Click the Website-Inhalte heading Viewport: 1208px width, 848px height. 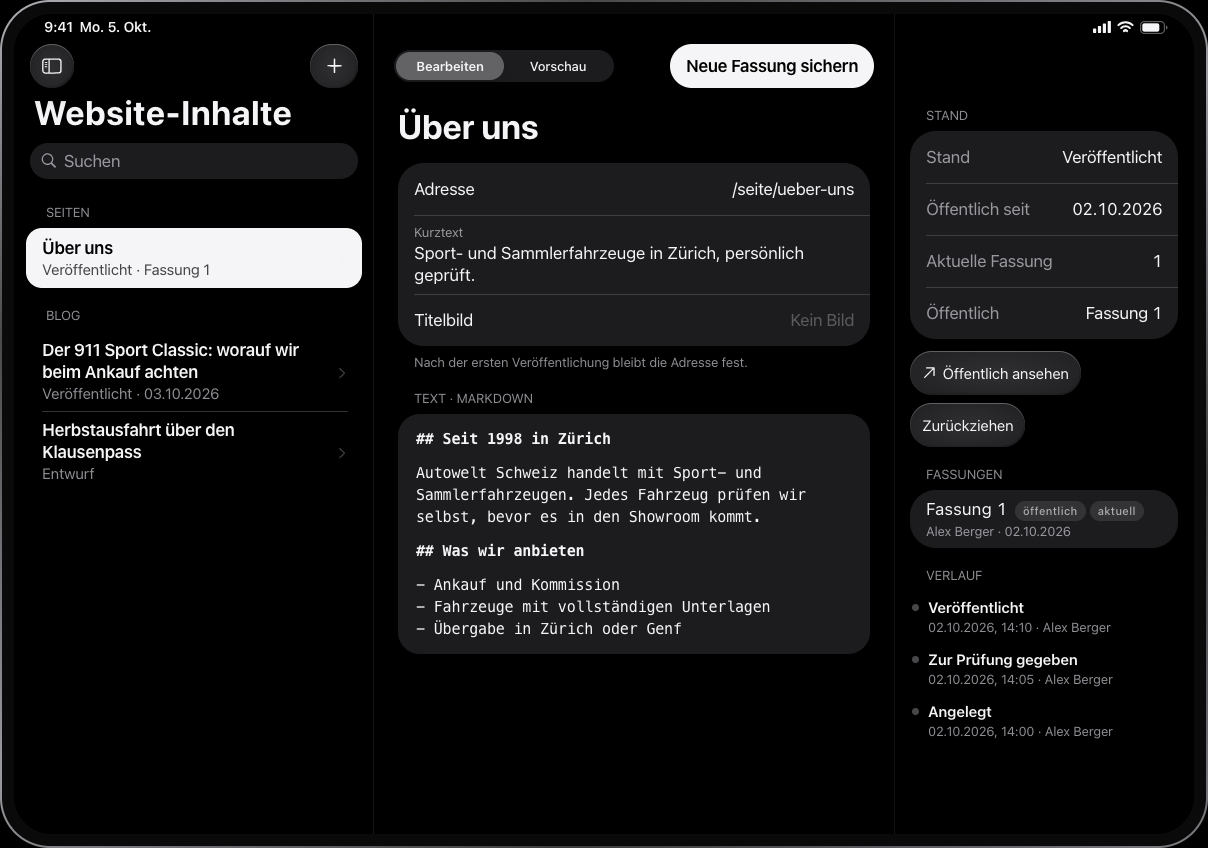point(163,114)
